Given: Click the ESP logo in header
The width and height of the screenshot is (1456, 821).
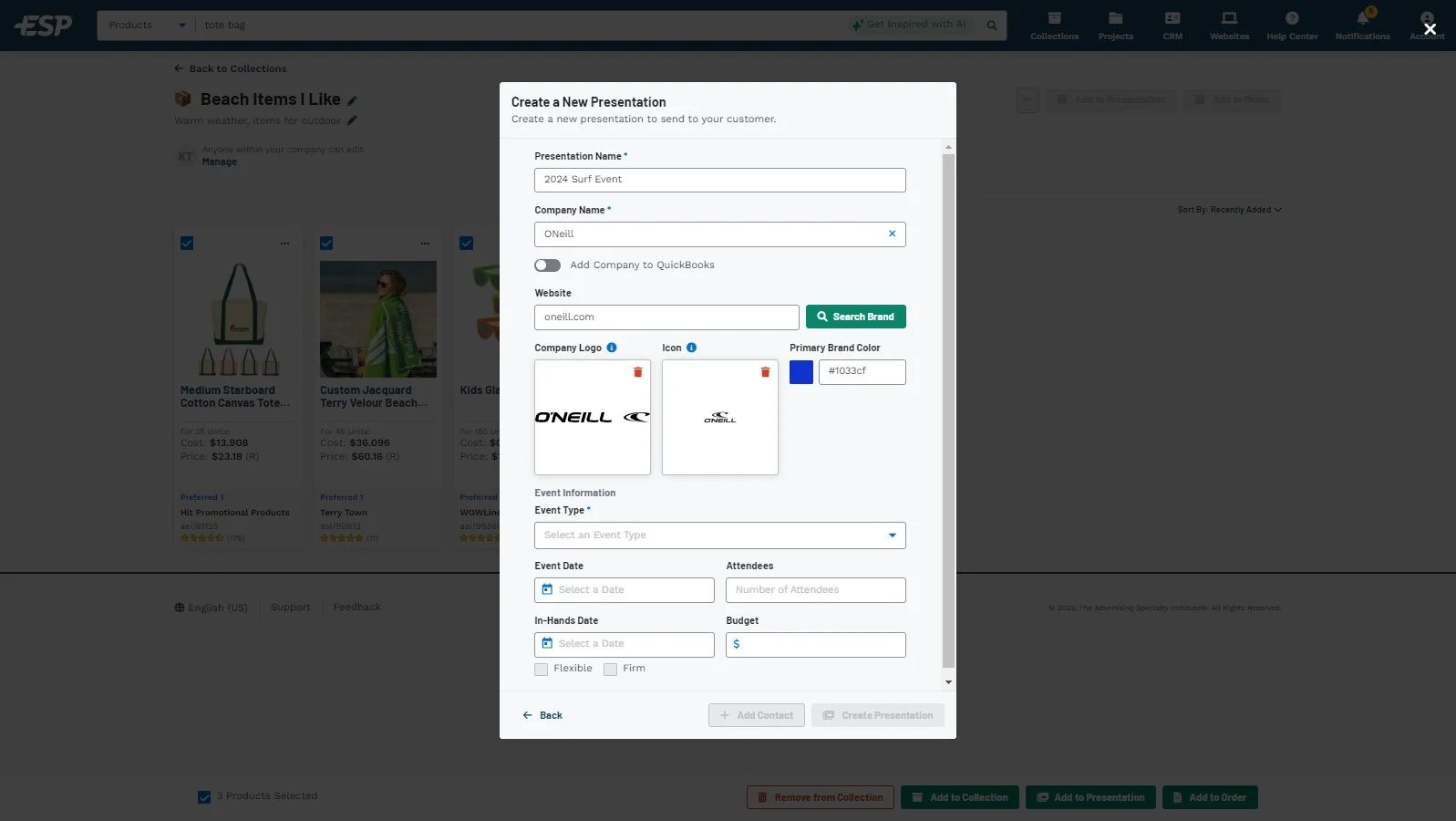Looking at the screenshot, I should [43, 25].
